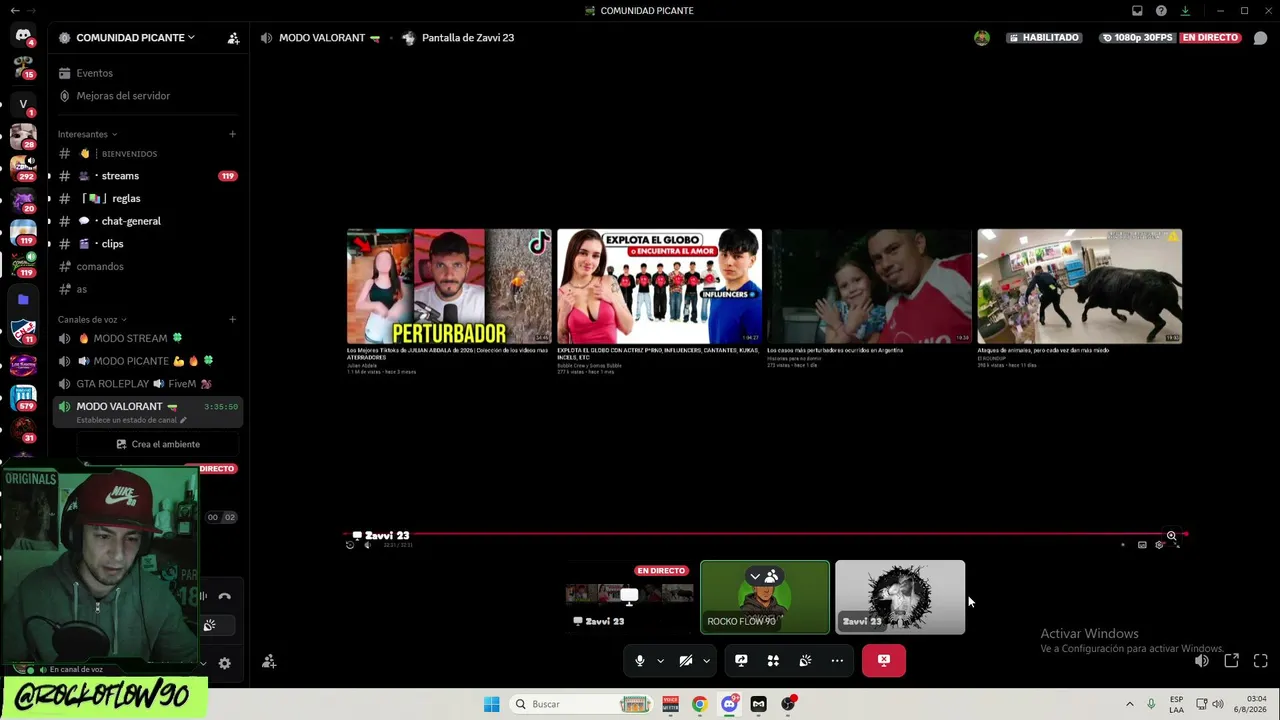Open the inbox icon in title bar
The height and width of the screenshot is (720, 1280).
(1137, 11)
